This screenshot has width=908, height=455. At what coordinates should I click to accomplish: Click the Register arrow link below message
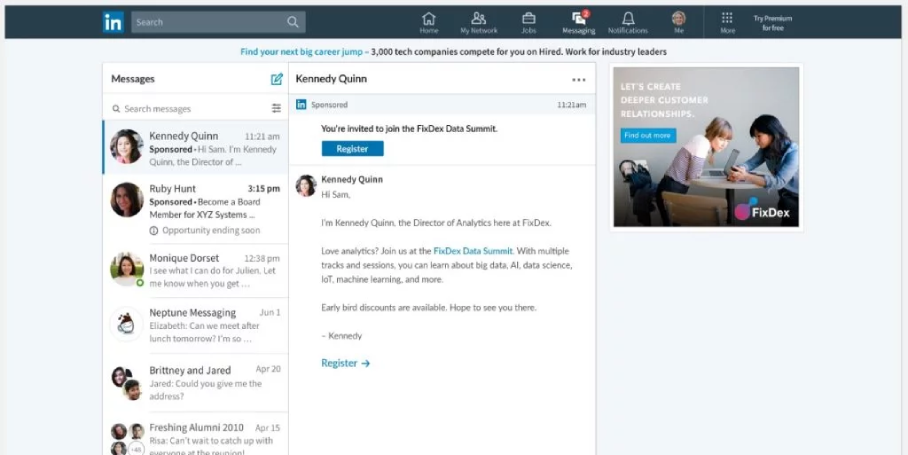[345, 363]
